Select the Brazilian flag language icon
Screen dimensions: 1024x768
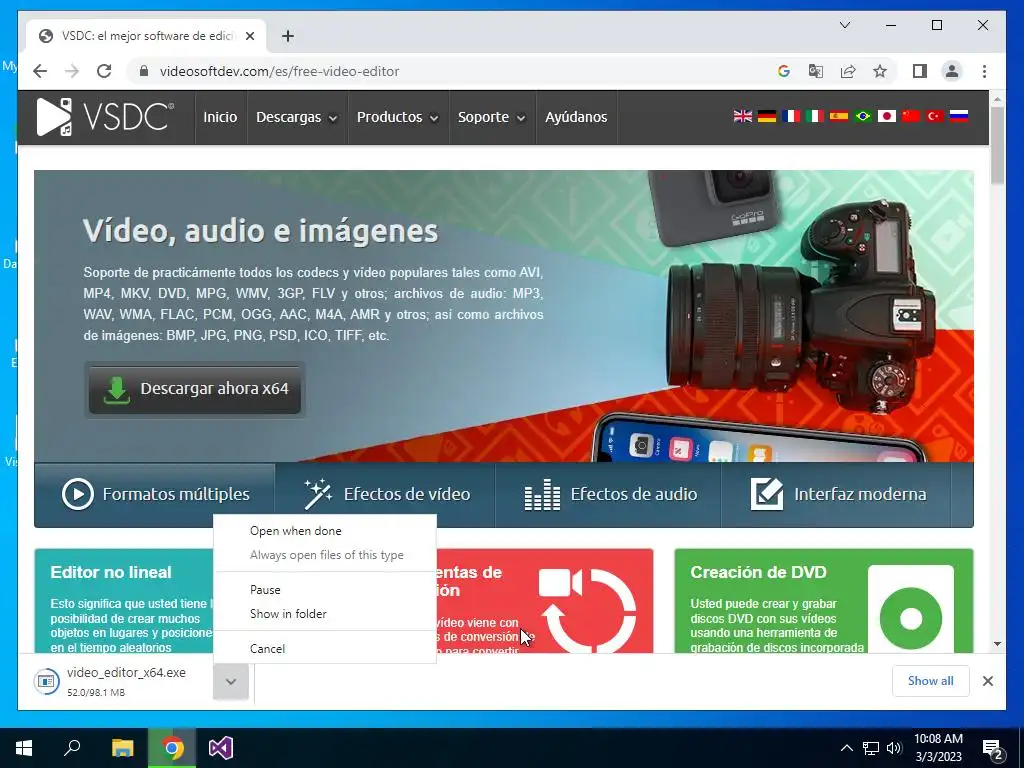pos(863,116)
